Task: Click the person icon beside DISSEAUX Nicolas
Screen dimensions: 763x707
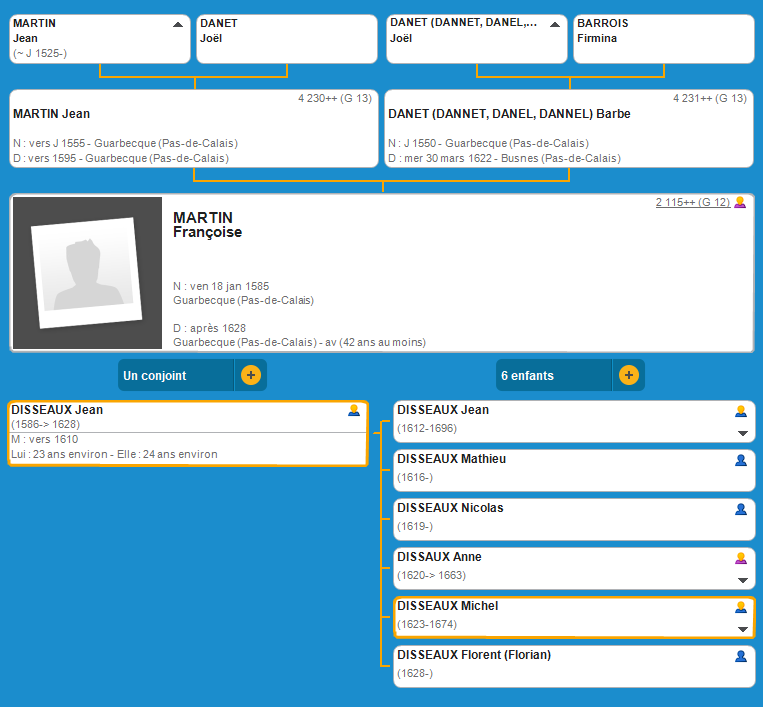Action: 741,509
